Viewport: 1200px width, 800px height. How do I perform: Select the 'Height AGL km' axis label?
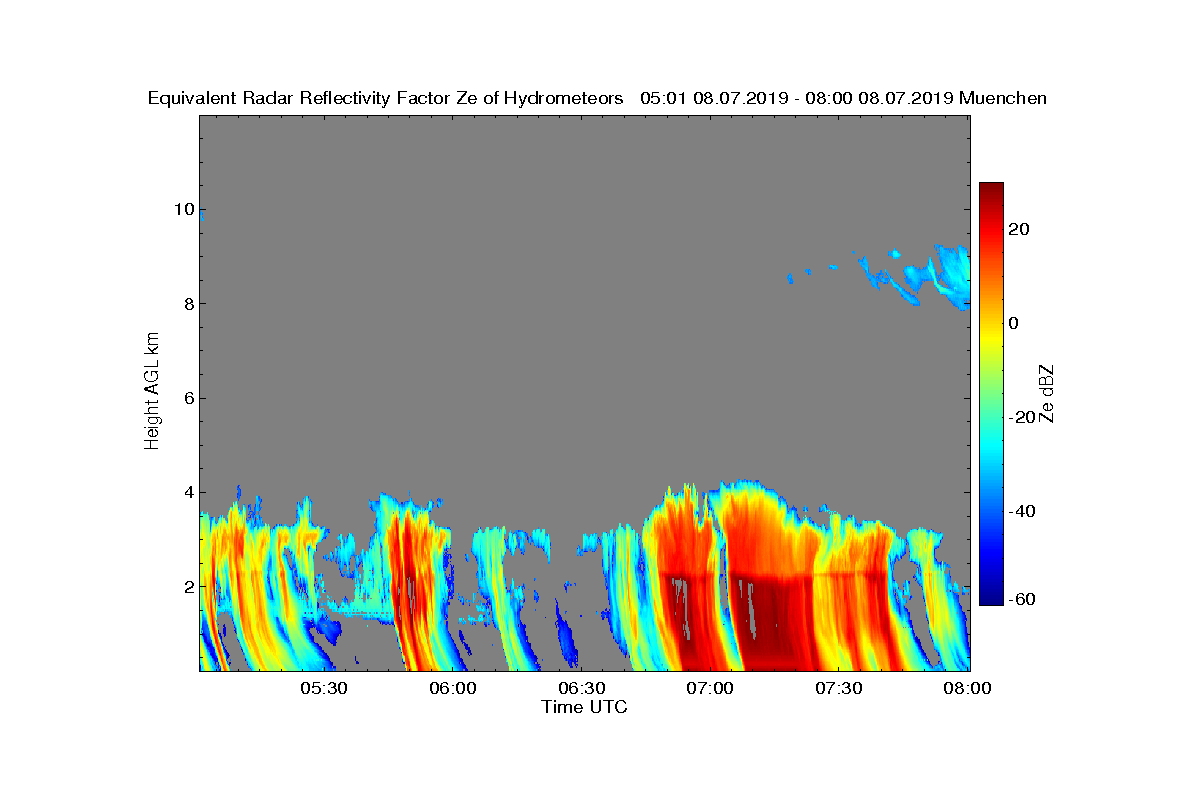click(152, 391)
